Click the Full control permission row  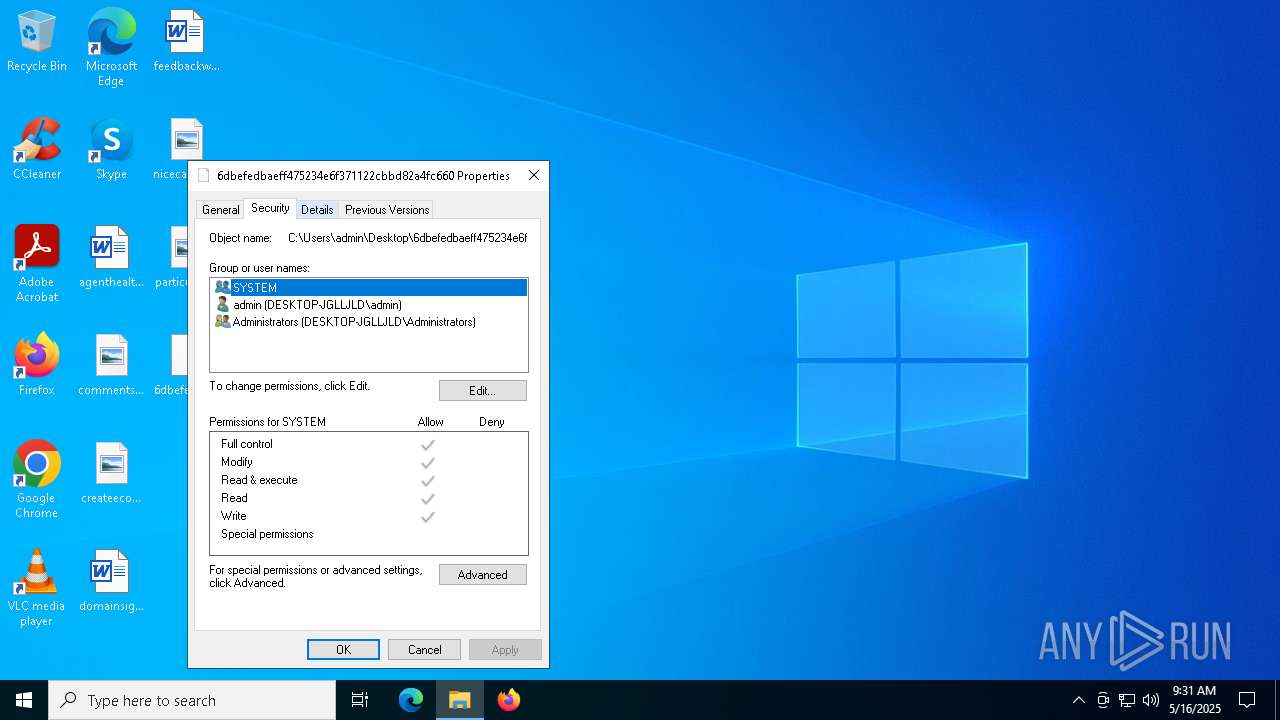(368, 444)
